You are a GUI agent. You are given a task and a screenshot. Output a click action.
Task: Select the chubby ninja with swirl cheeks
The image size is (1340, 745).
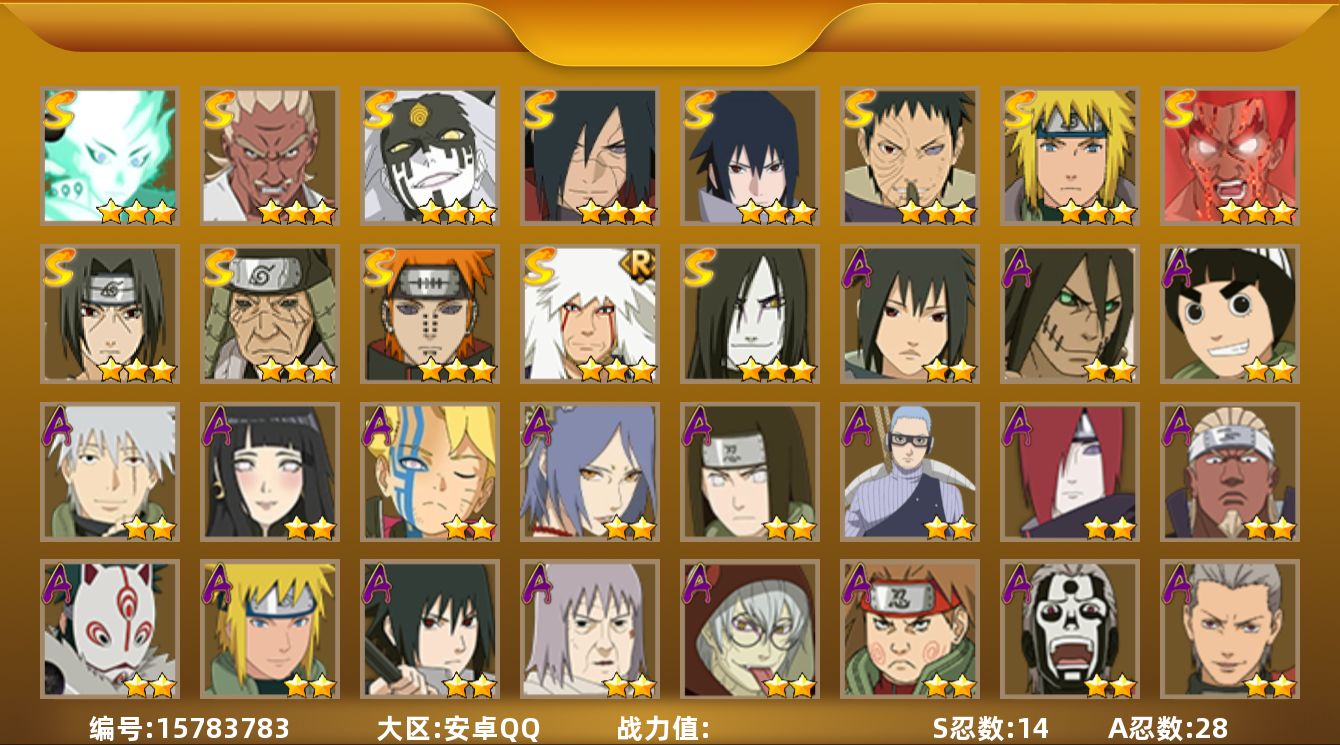(x=910, y=629)
